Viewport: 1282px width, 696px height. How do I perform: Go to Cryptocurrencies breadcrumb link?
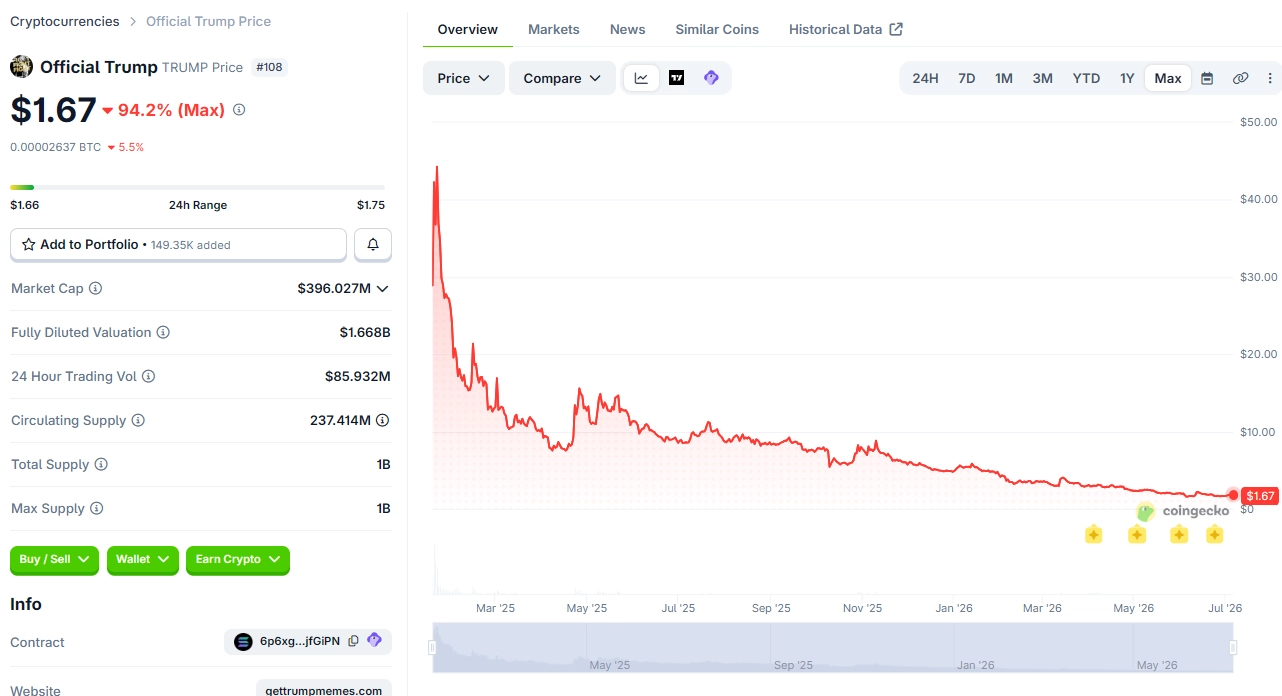[65, 21]
